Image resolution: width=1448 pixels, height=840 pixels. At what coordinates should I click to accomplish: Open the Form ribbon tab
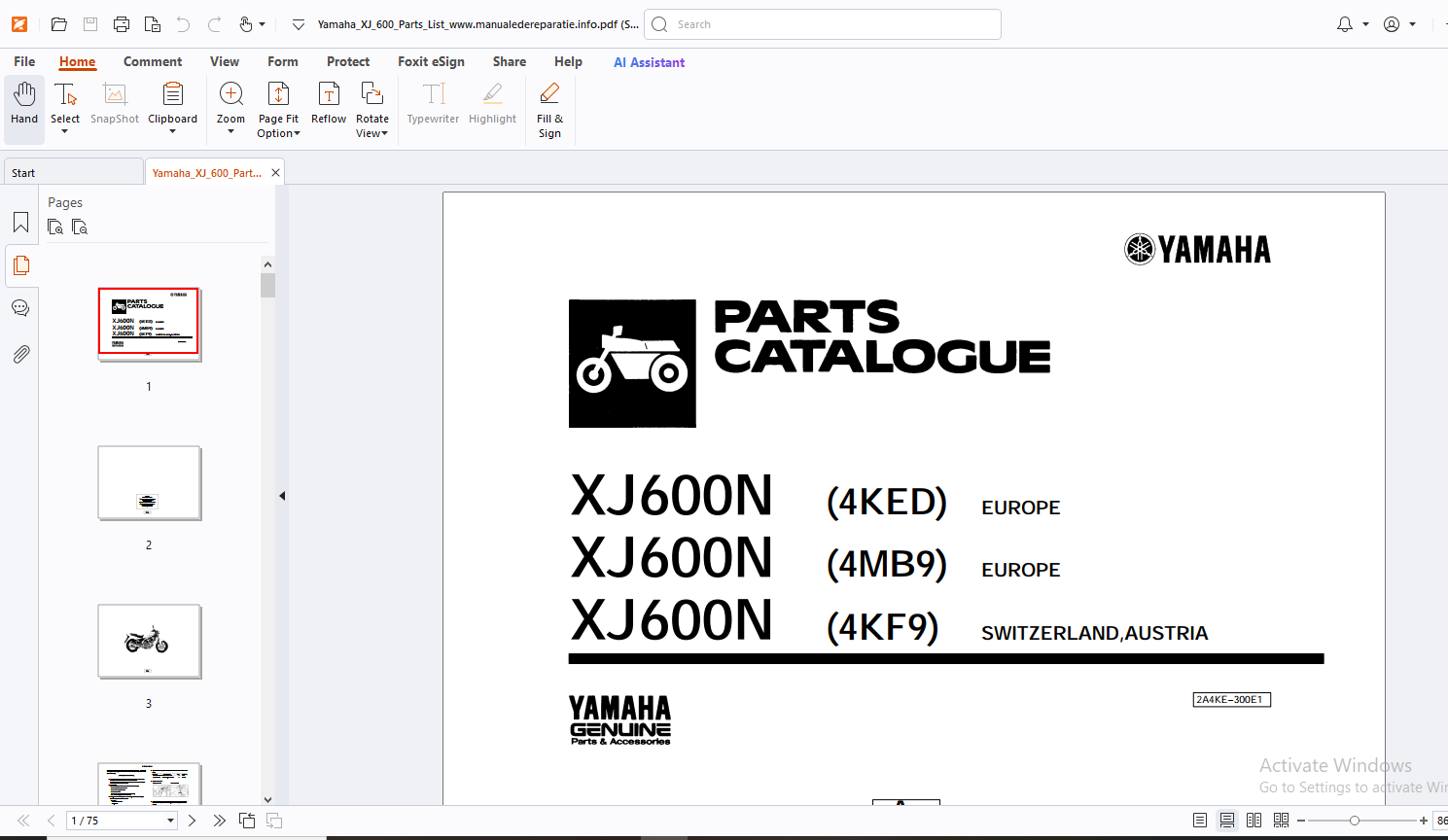(x=283, y=61)
